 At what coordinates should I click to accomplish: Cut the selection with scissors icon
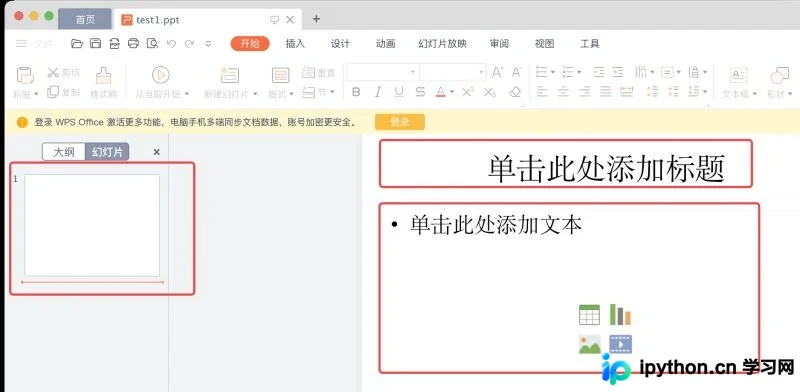[53, 72]
